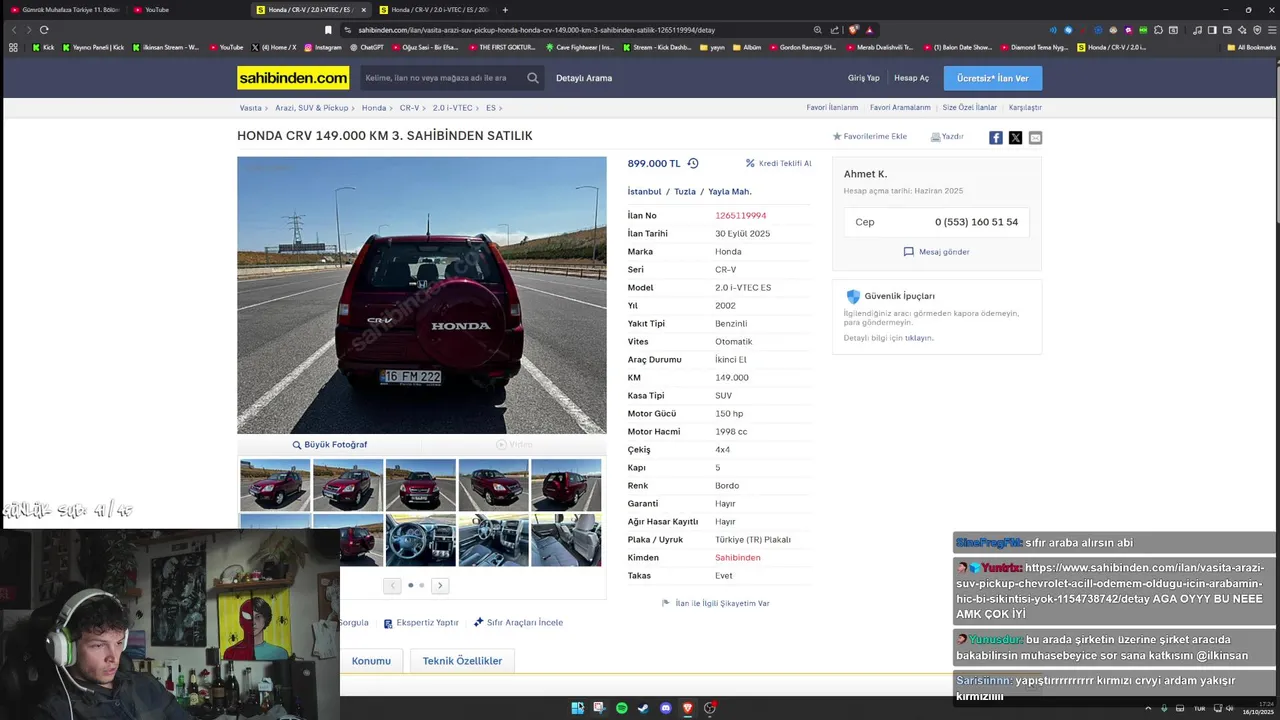Open Favori Aramalarım link
Viewport: 1280px width, 720px height.
pyautogui.click(x=900, y=107)
